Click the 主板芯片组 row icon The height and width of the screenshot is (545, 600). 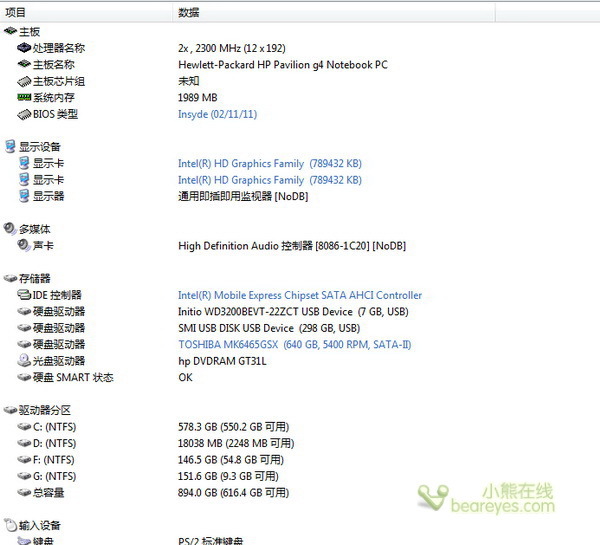pos(24,81)
